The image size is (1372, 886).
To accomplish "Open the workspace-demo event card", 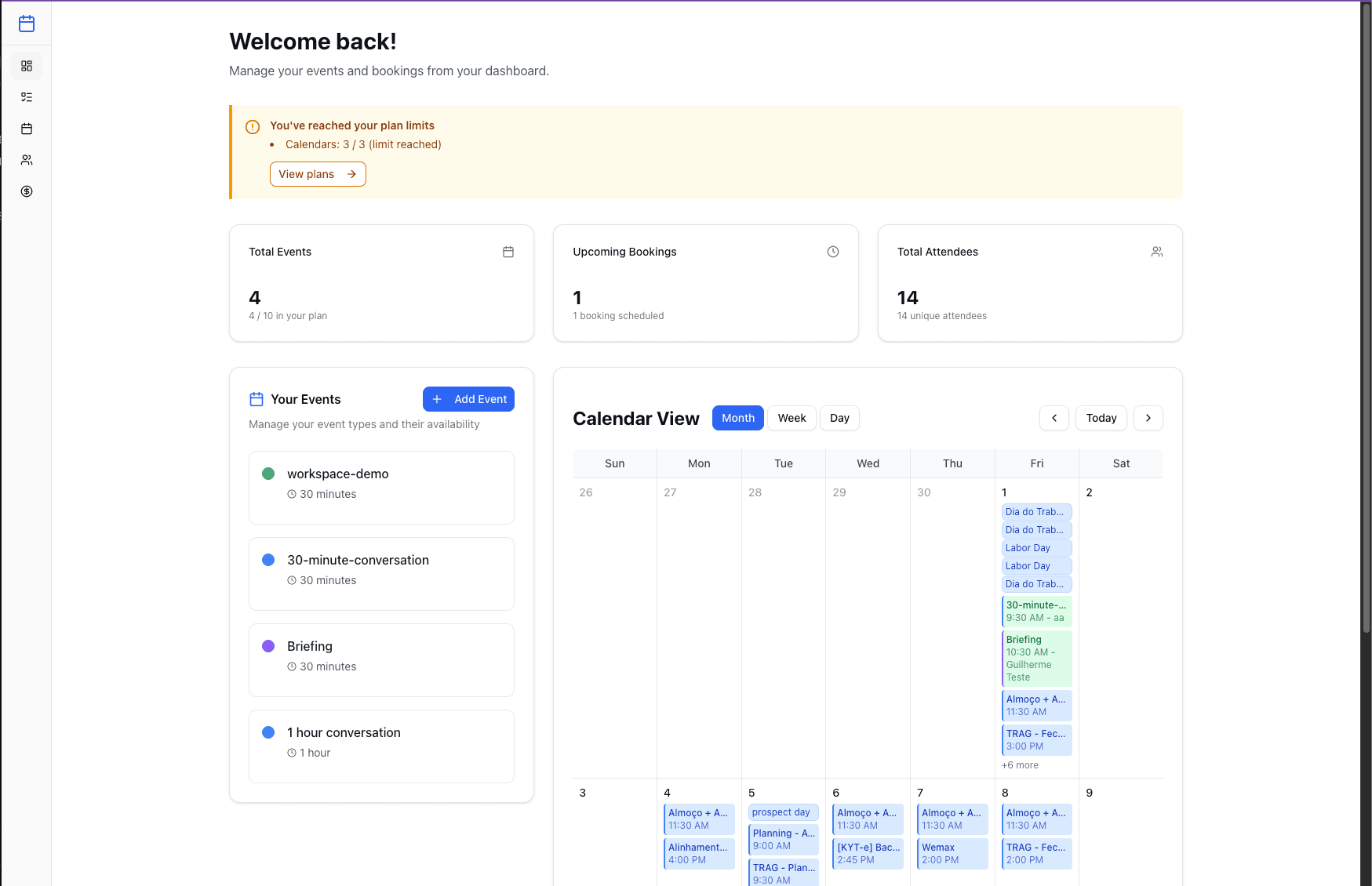I will pyautogui.click(x=381, y=488).
